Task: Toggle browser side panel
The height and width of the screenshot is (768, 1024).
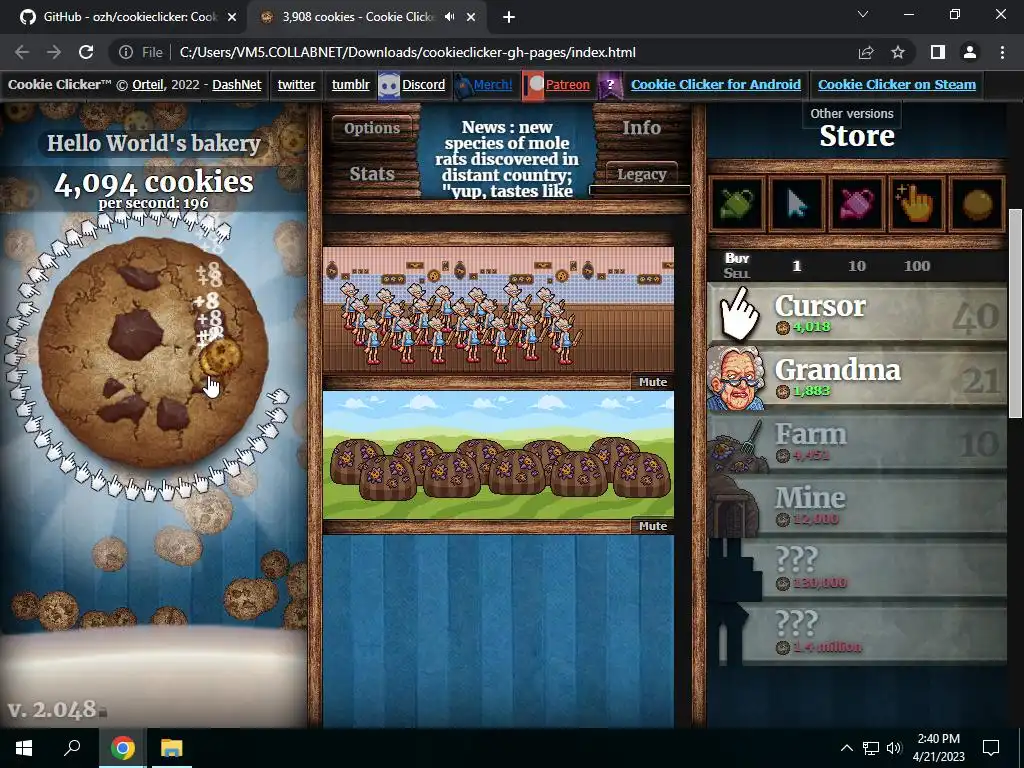Action: click(938, 52)
